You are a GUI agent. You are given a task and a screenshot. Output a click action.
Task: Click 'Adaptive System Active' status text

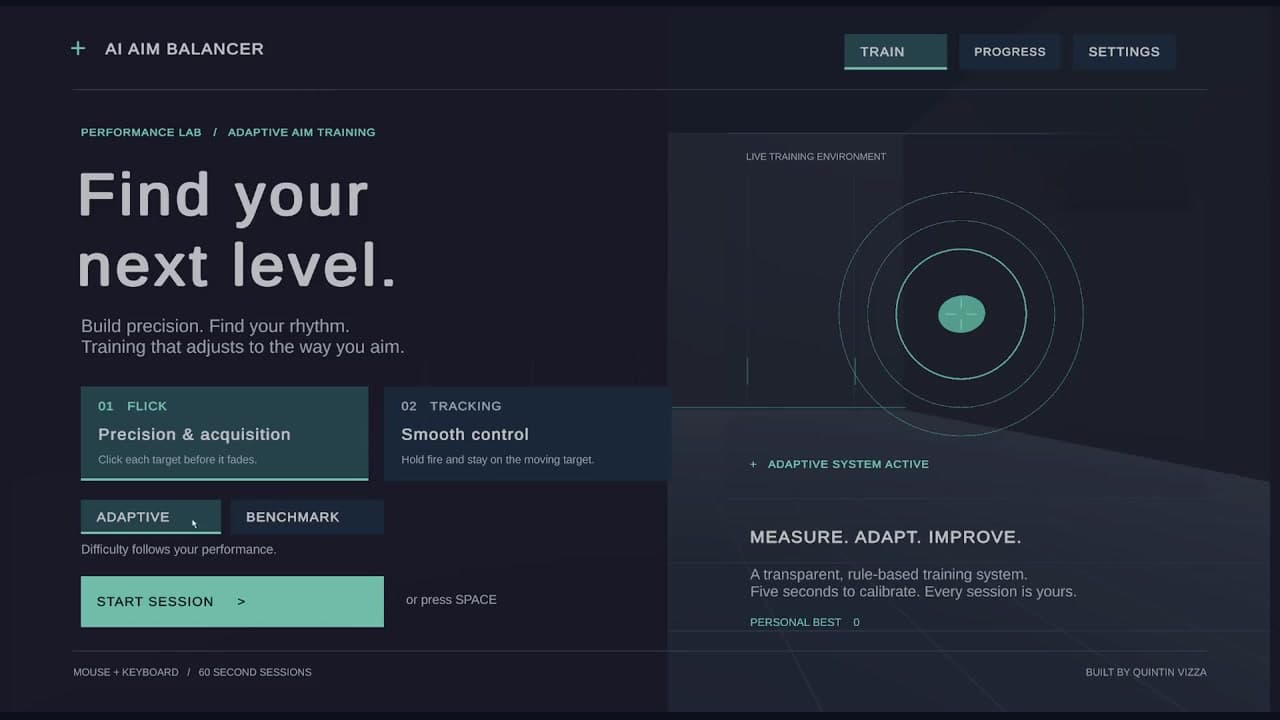[848, 464]
